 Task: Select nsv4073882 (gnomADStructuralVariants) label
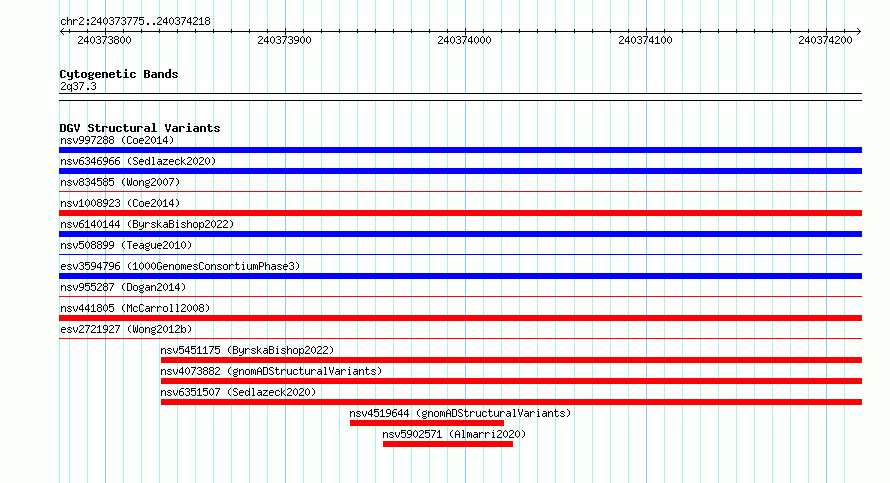click(x=271, y=371)
